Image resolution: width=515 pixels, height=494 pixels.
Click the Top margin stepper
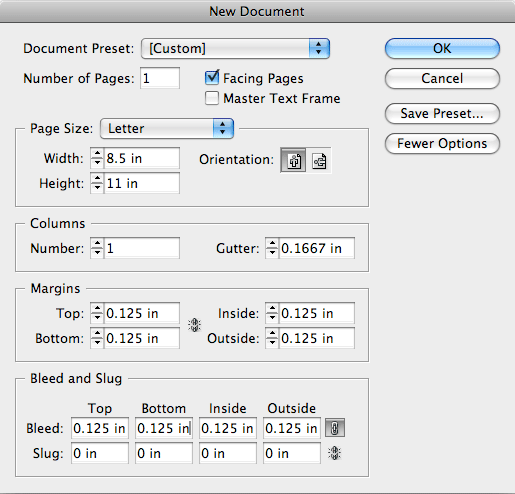pos(97,313)
